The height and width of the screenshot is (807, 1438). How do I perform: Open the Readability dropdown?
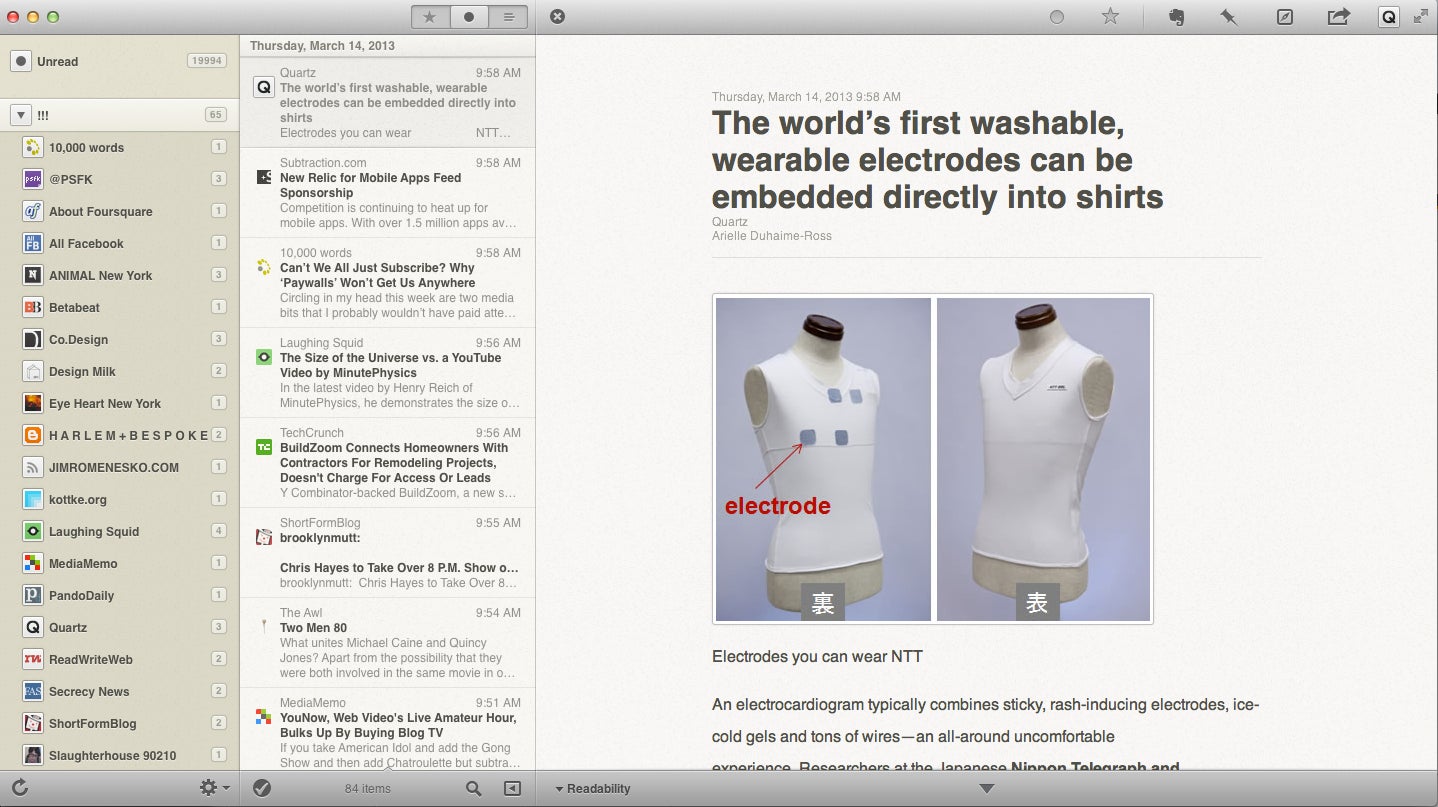(592, 788)
